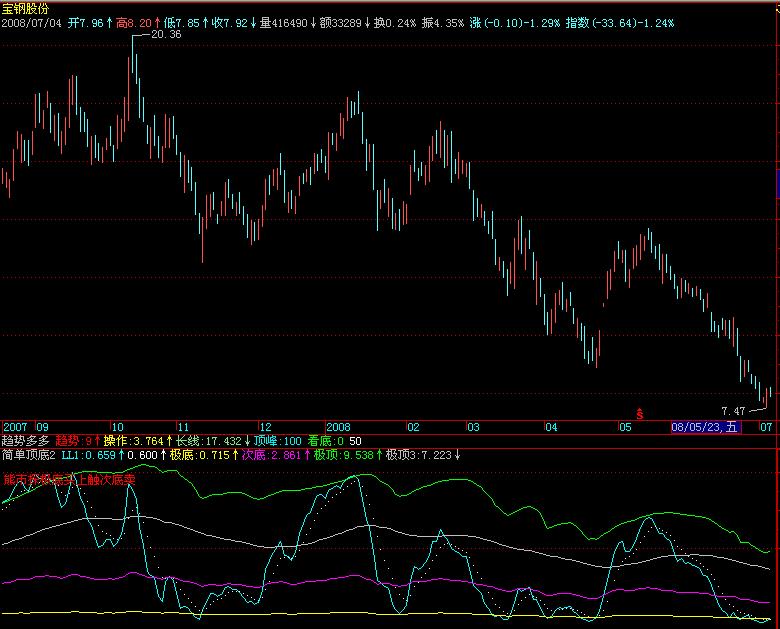780x629 pixels.
Task: Click the 简单顶底2 indicator name
Action: point(28,455)
